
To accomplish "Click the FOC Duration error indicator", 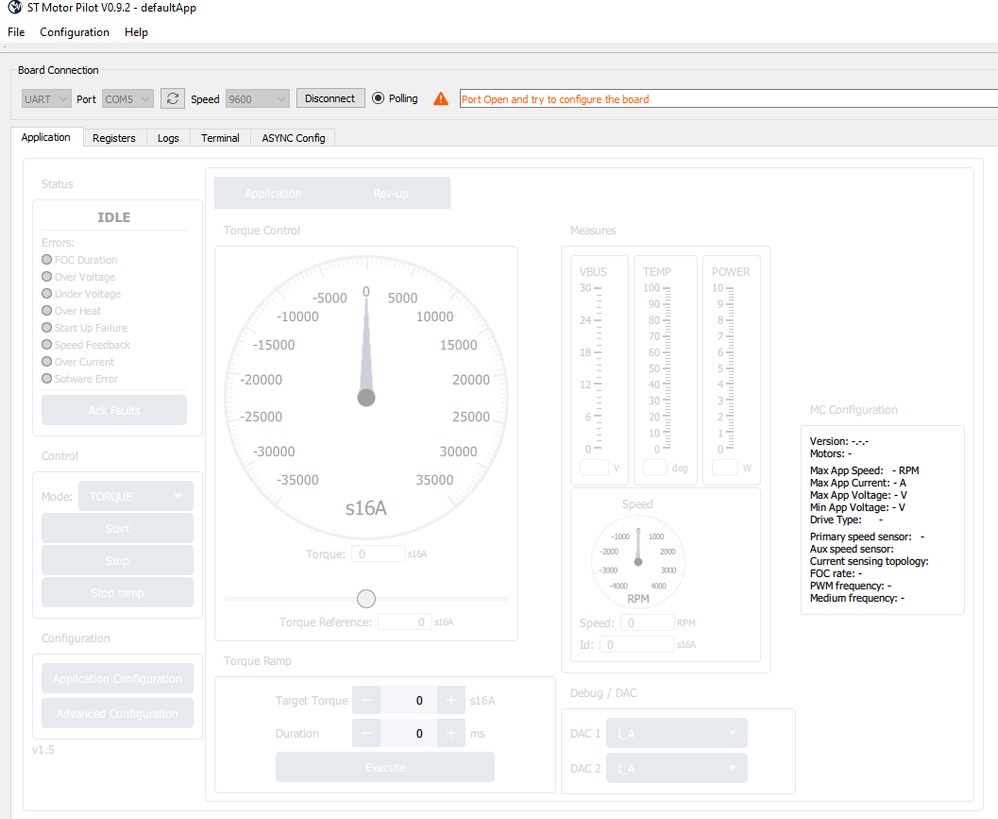I will coord(46,260).
